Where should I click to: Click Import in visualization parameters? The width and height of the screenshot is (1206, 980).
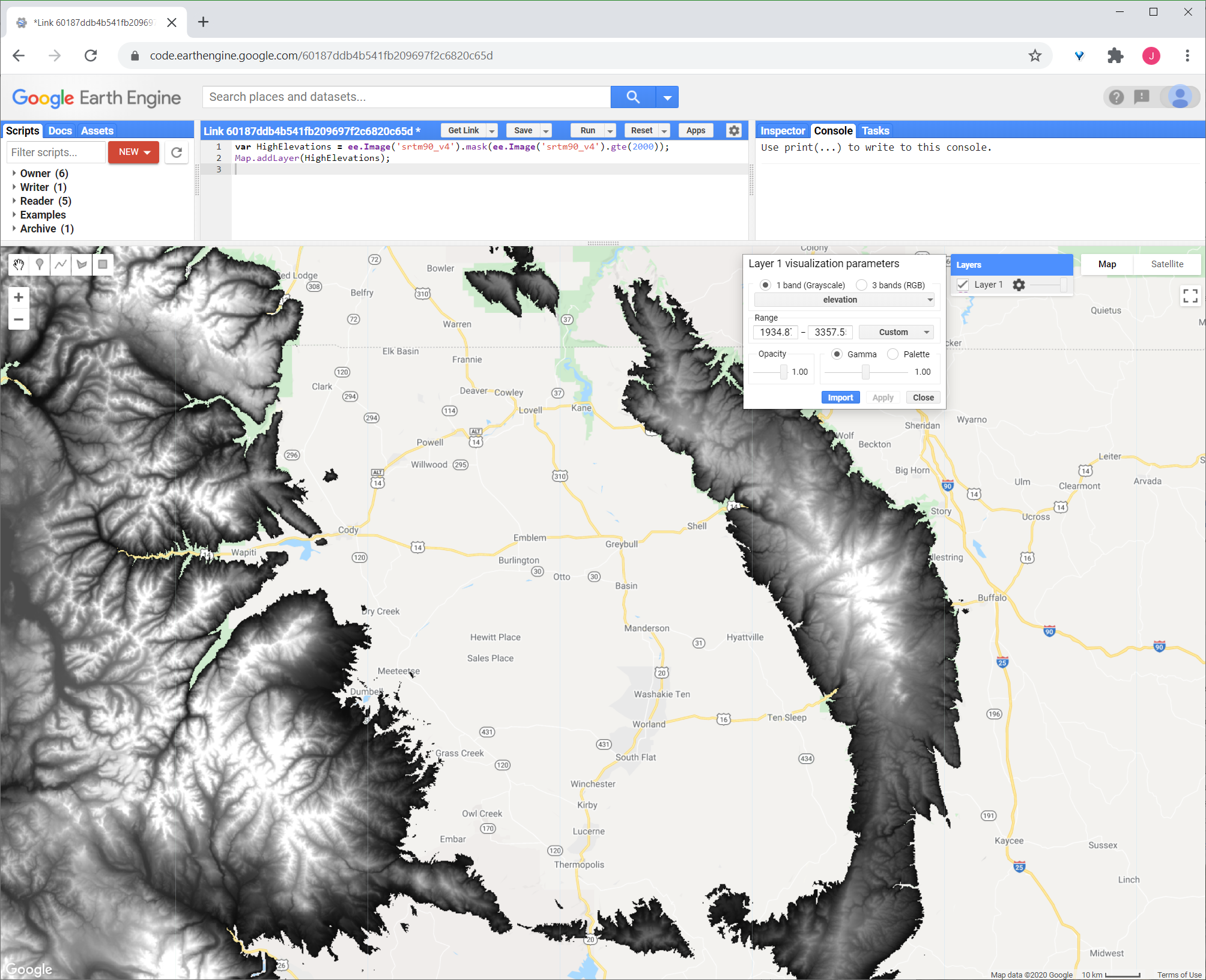(x=840, y=398)
